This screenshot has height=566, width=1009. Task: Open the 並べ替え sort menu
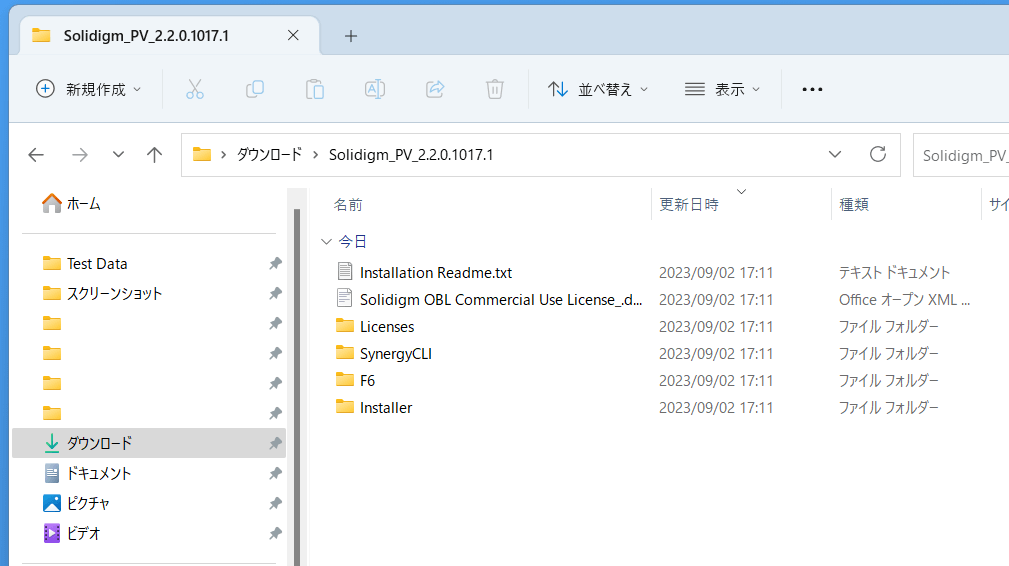click(x=597, y=89)
